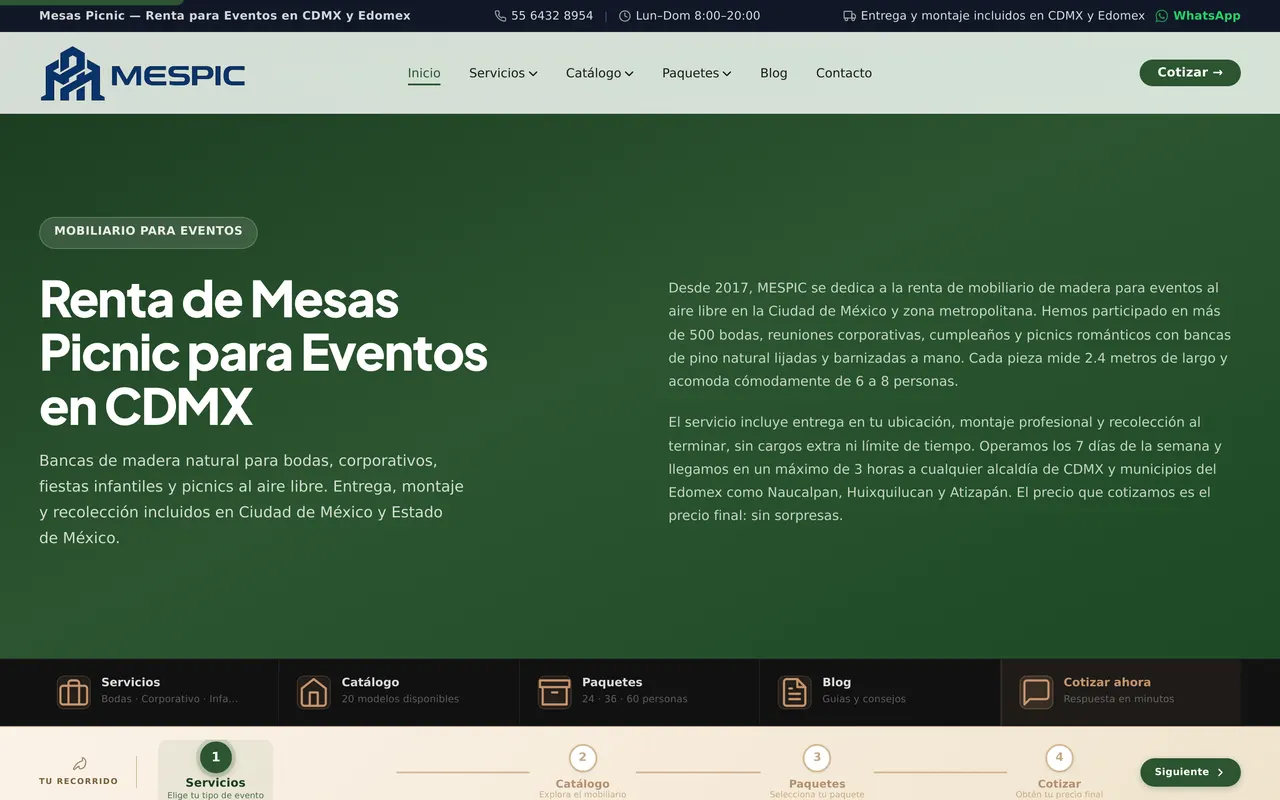Image resolution: width=1280 pixels, height=800 pixels.
Task: Click the MESPIC logo
Action: point(143,73)
